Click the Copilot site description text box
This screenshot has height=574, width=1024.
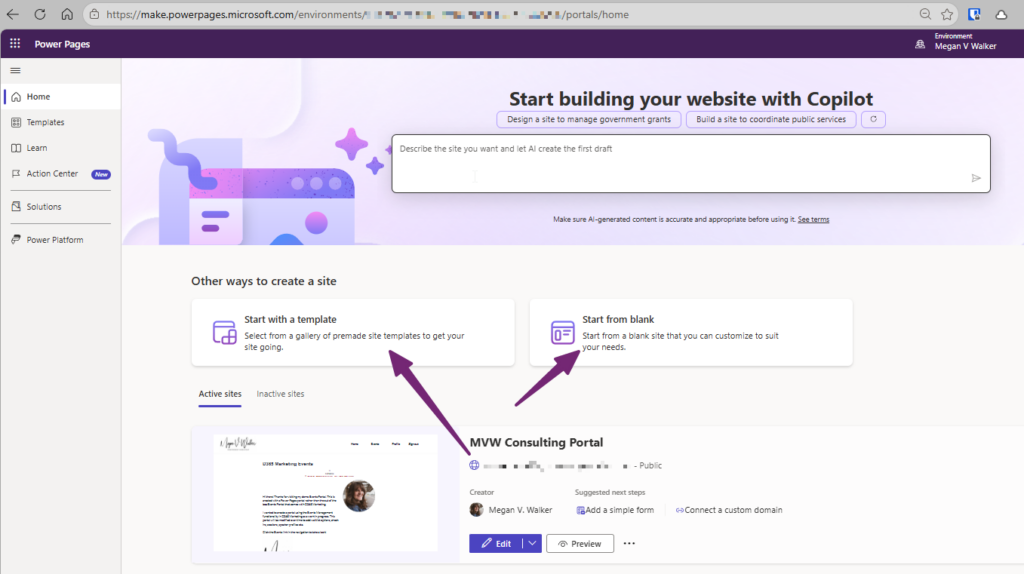[x=691, y=163]
